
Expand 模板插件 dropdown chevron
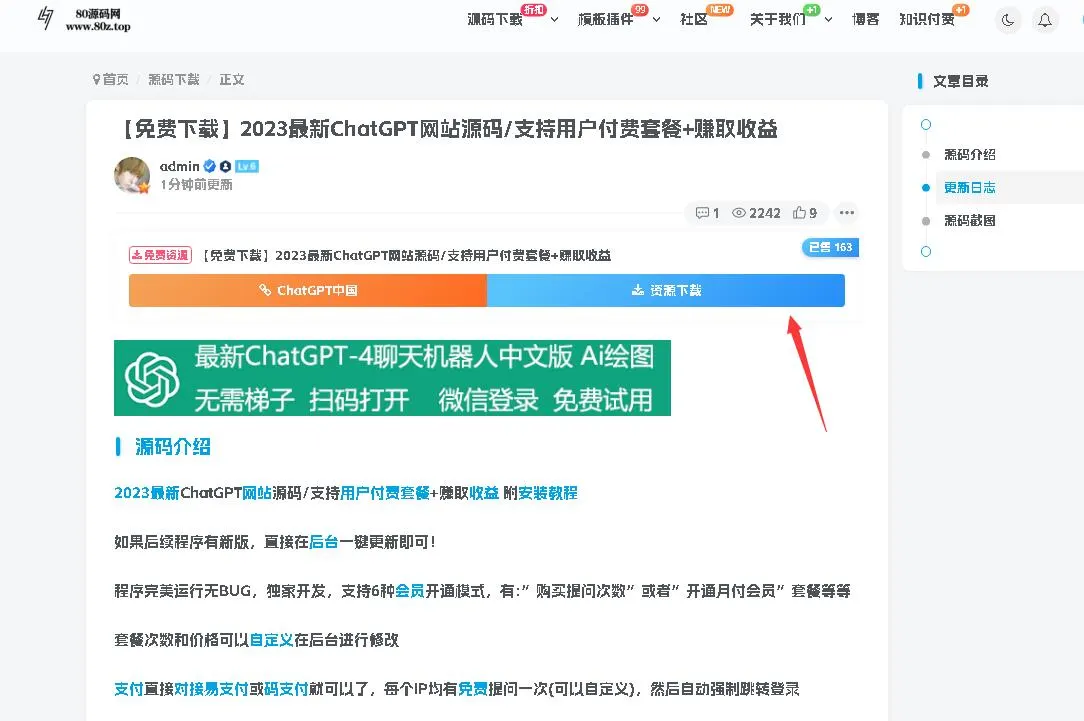(656, 19)
